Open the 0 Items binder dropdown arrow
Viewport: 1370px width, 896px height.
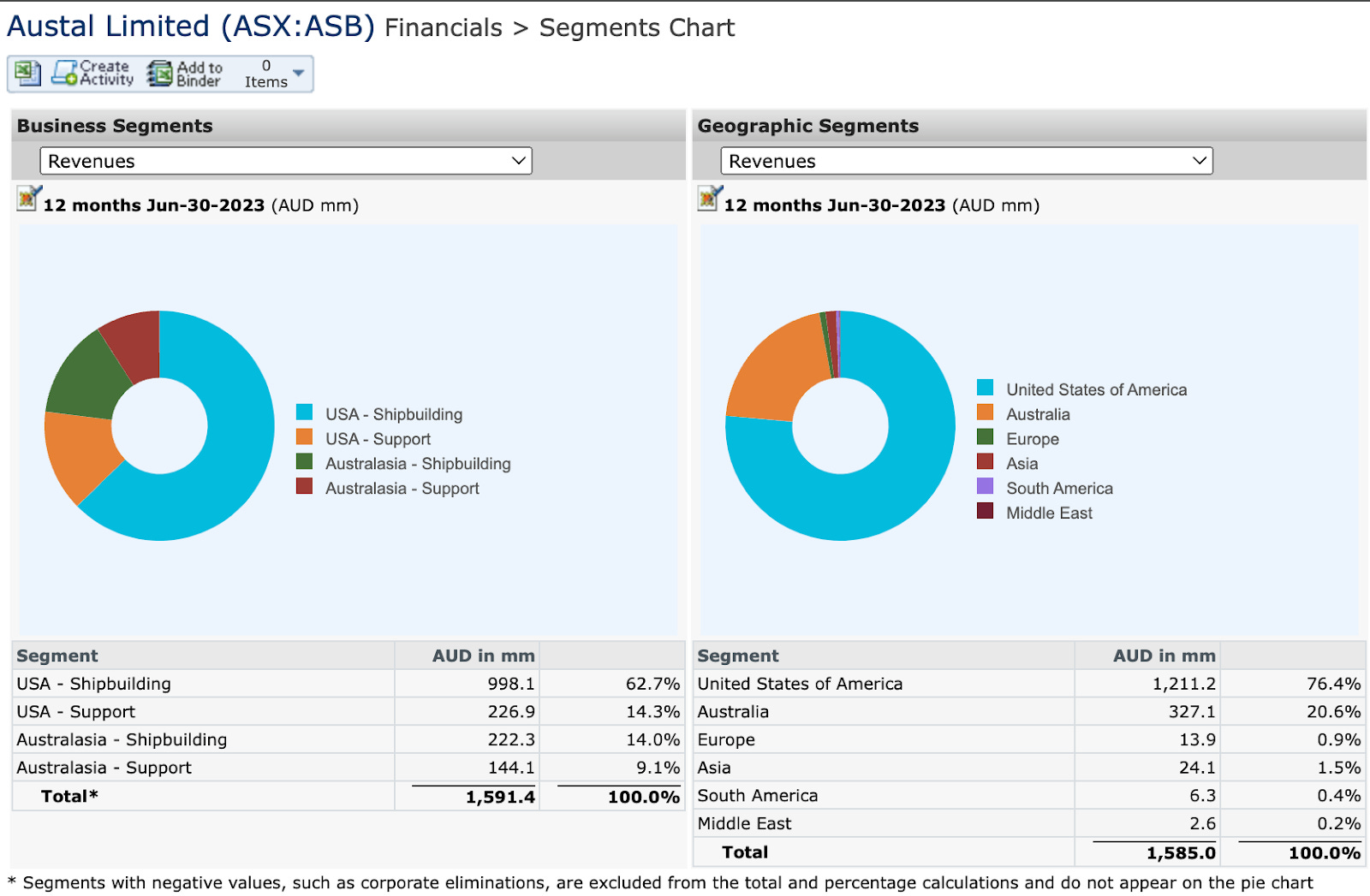tap(299, 73)
